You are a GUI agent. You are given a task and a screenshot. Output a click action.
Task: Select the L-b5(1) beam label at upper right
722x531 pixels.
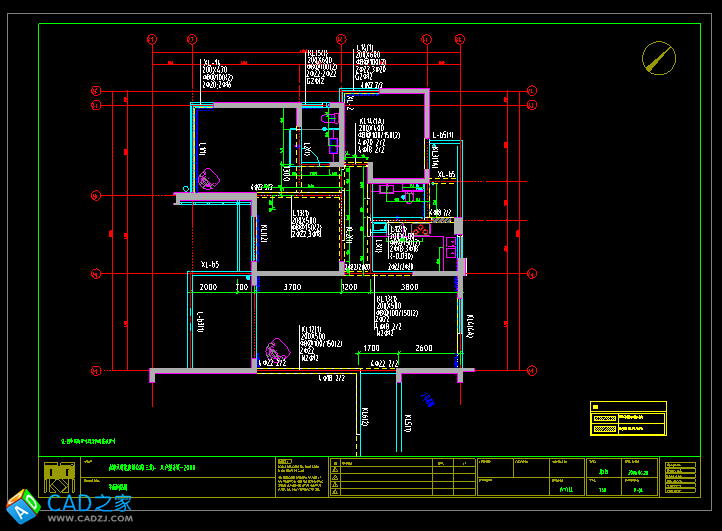(443, 135)
